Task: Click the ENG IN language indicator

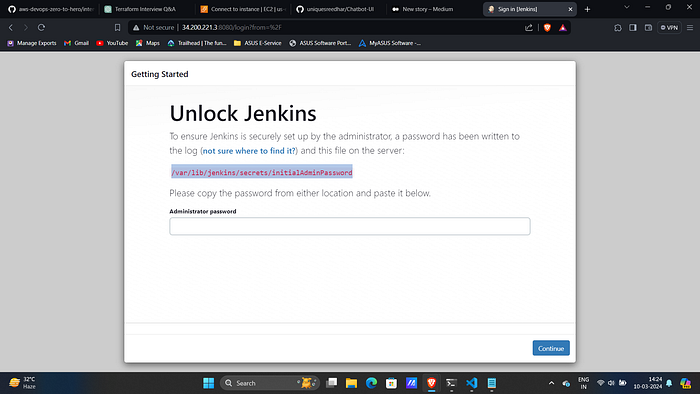Action: tap(583, 383)
